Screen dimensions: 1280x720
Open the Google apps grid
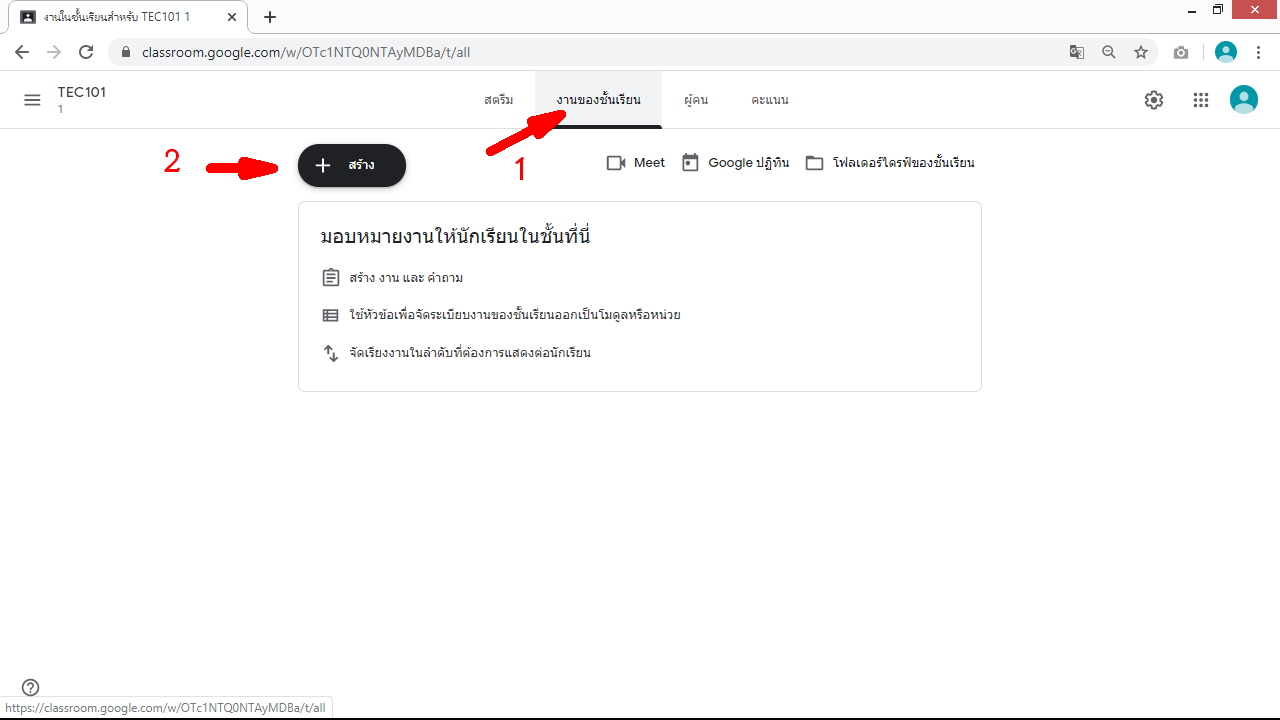tap(1201, 100)
